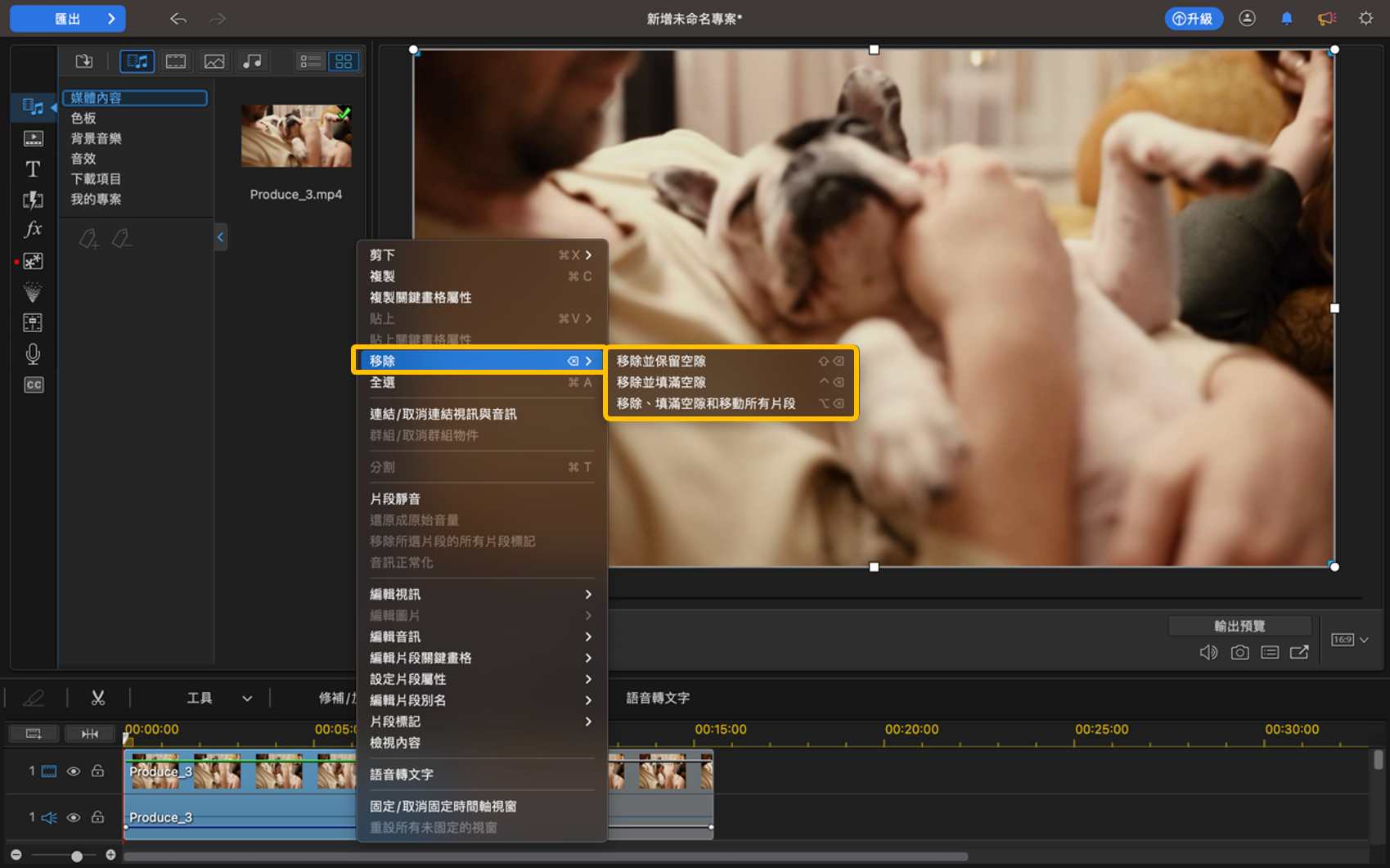Collapse the library panel arrow

pos(220,237)
